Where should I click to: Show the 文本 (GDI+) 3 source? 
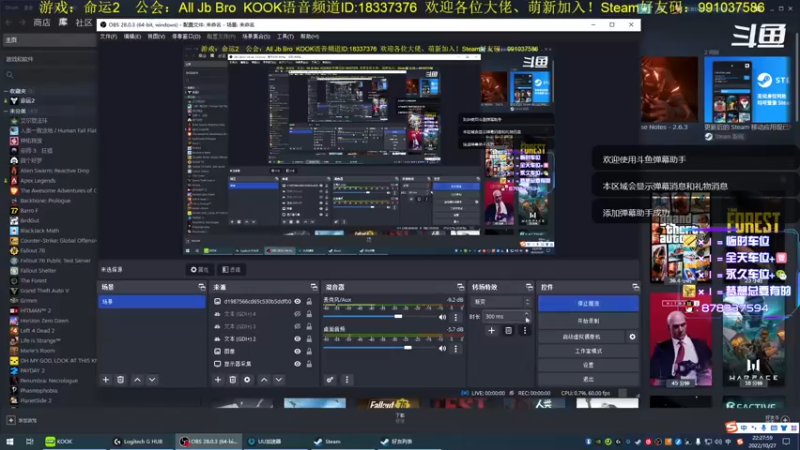[x=297, y=326]
